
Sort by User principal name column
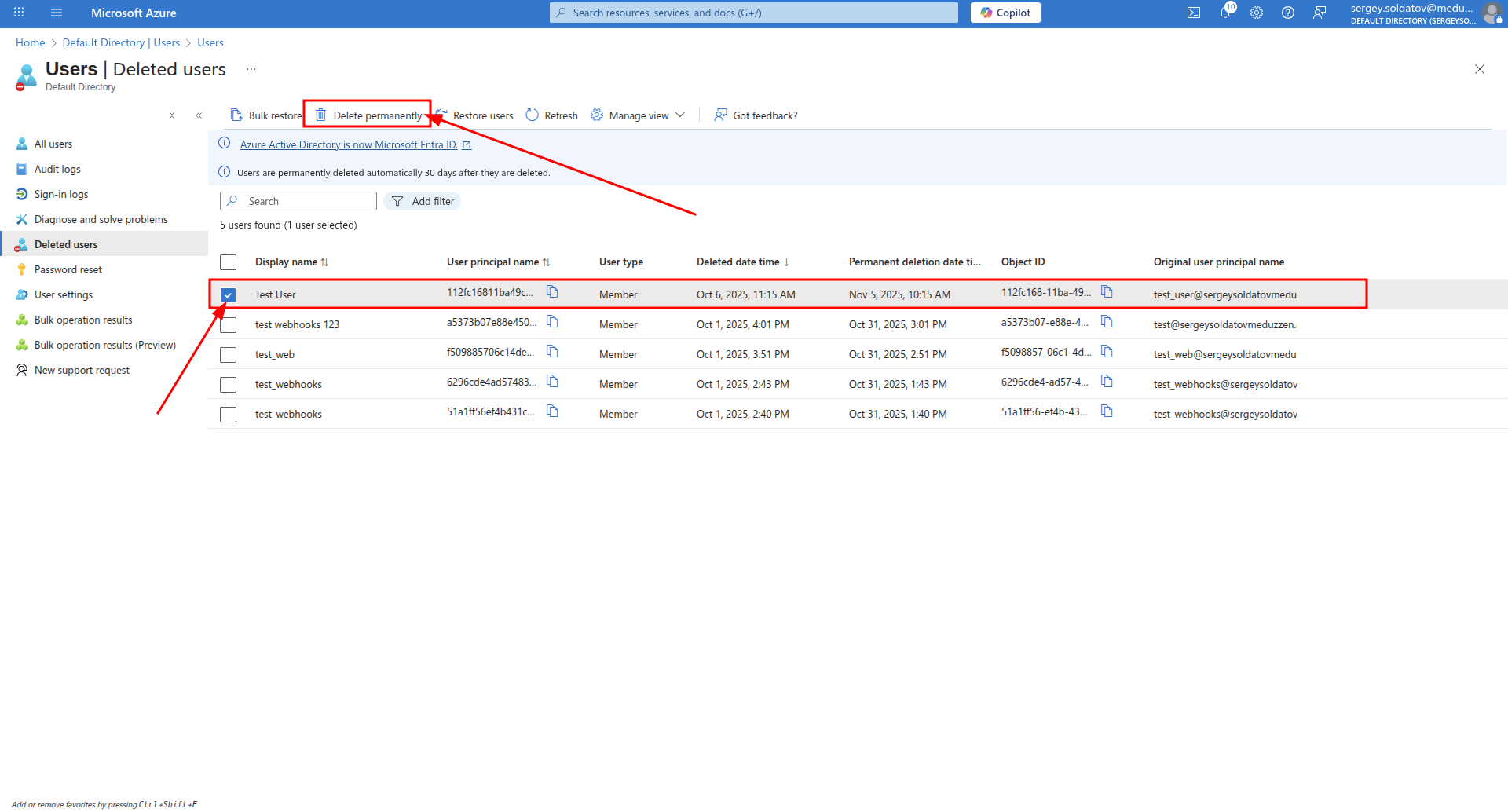(x=498, y=262)
